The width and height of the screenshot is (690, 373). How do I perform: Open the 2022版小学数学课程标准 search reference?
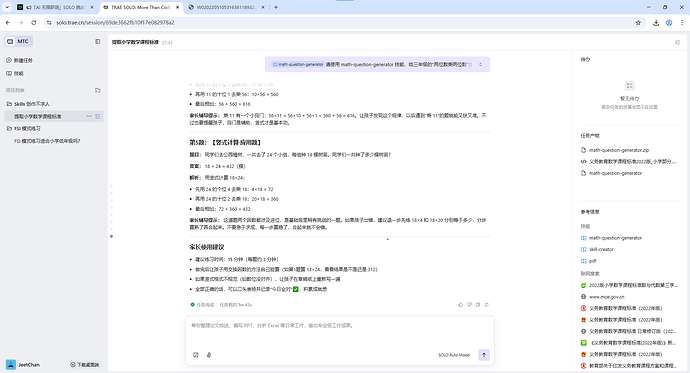click(629, 285)
